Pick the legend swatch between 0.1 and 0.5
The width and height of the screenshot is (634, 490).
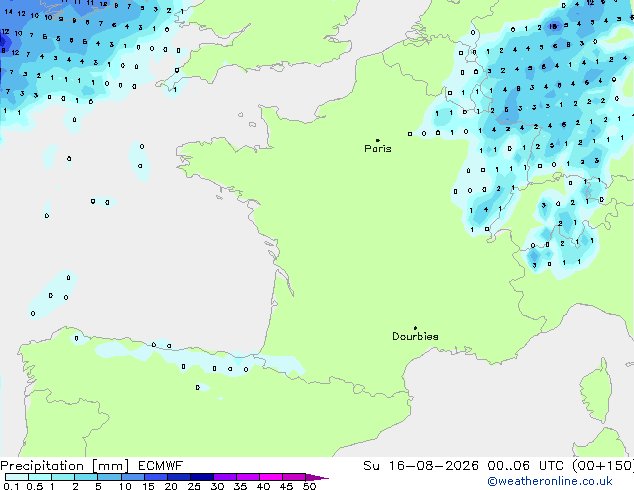[x=17, y=477]
